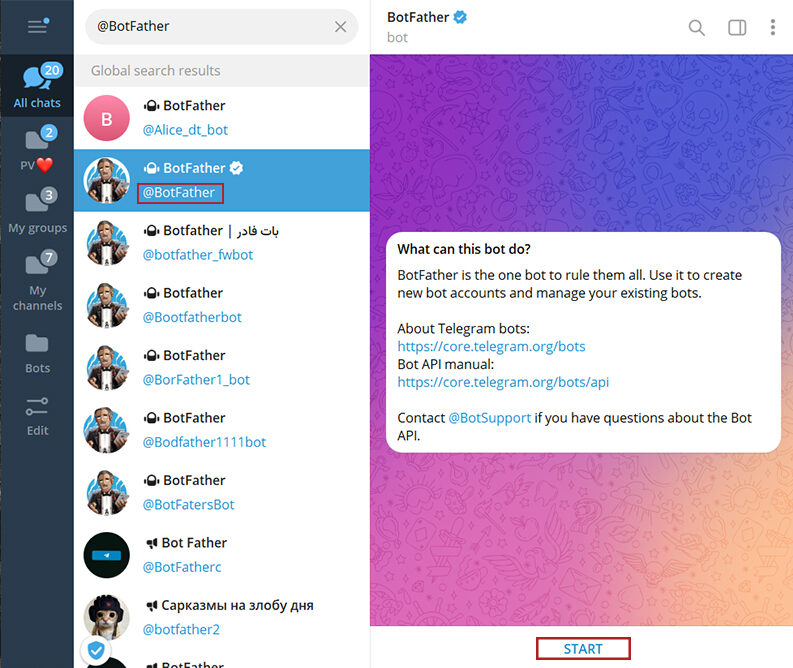Open the @BotFatherc channel result

pyautogui.click(x=222, y=555)
